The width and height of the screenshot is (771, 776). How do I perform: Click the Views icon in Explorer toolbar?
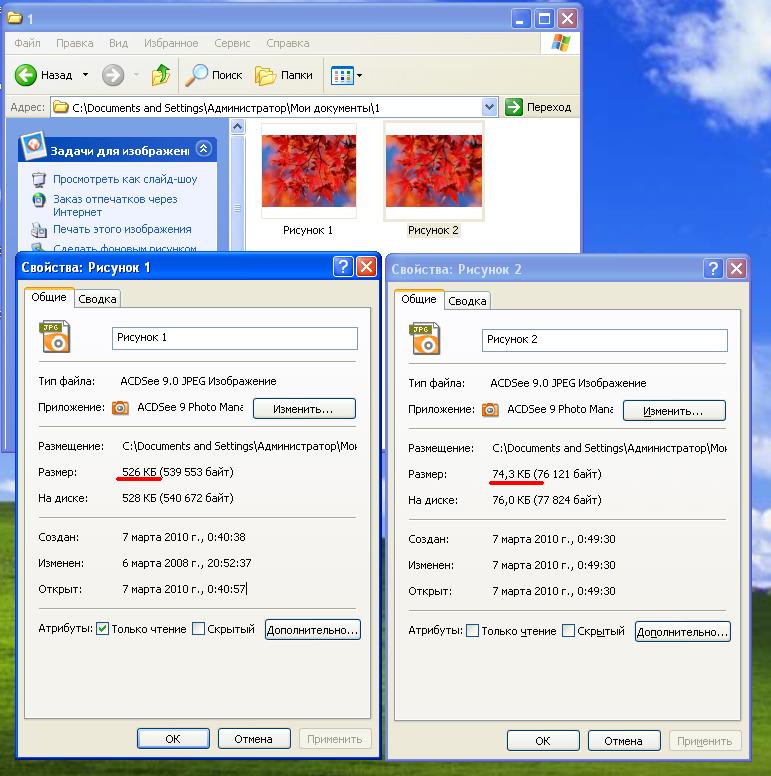[x=341, y=75]
